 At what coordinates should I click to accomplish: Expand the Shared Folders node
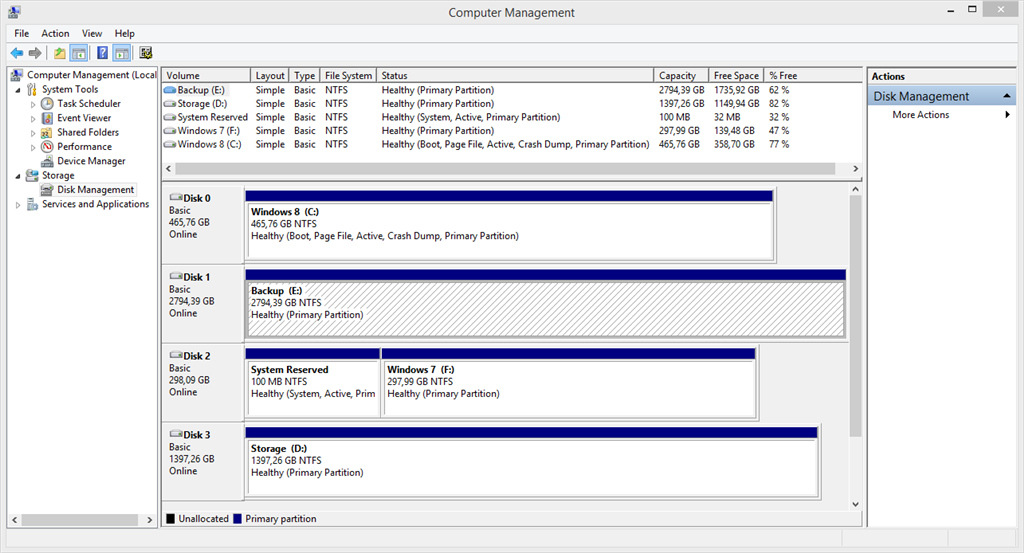(x=33, y=133)
